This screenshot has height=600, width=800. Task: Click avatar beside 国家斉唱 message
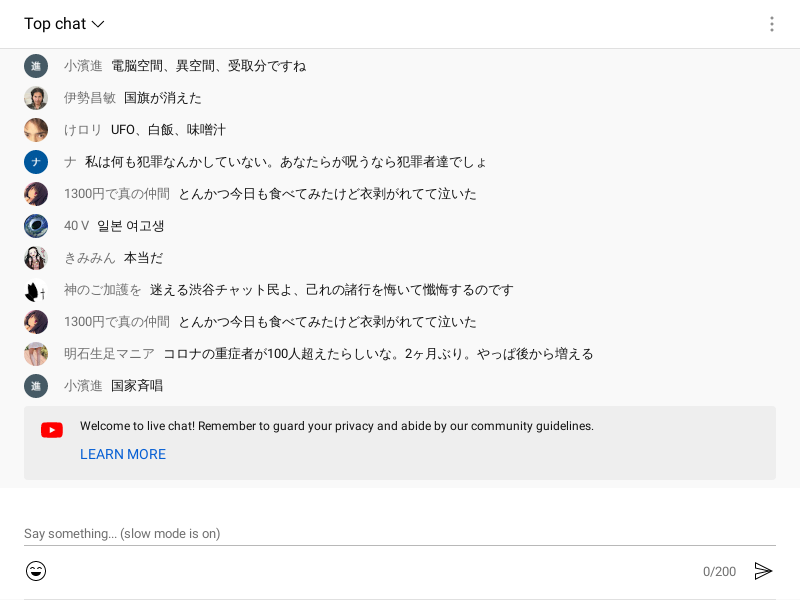[x=36, y=386]
